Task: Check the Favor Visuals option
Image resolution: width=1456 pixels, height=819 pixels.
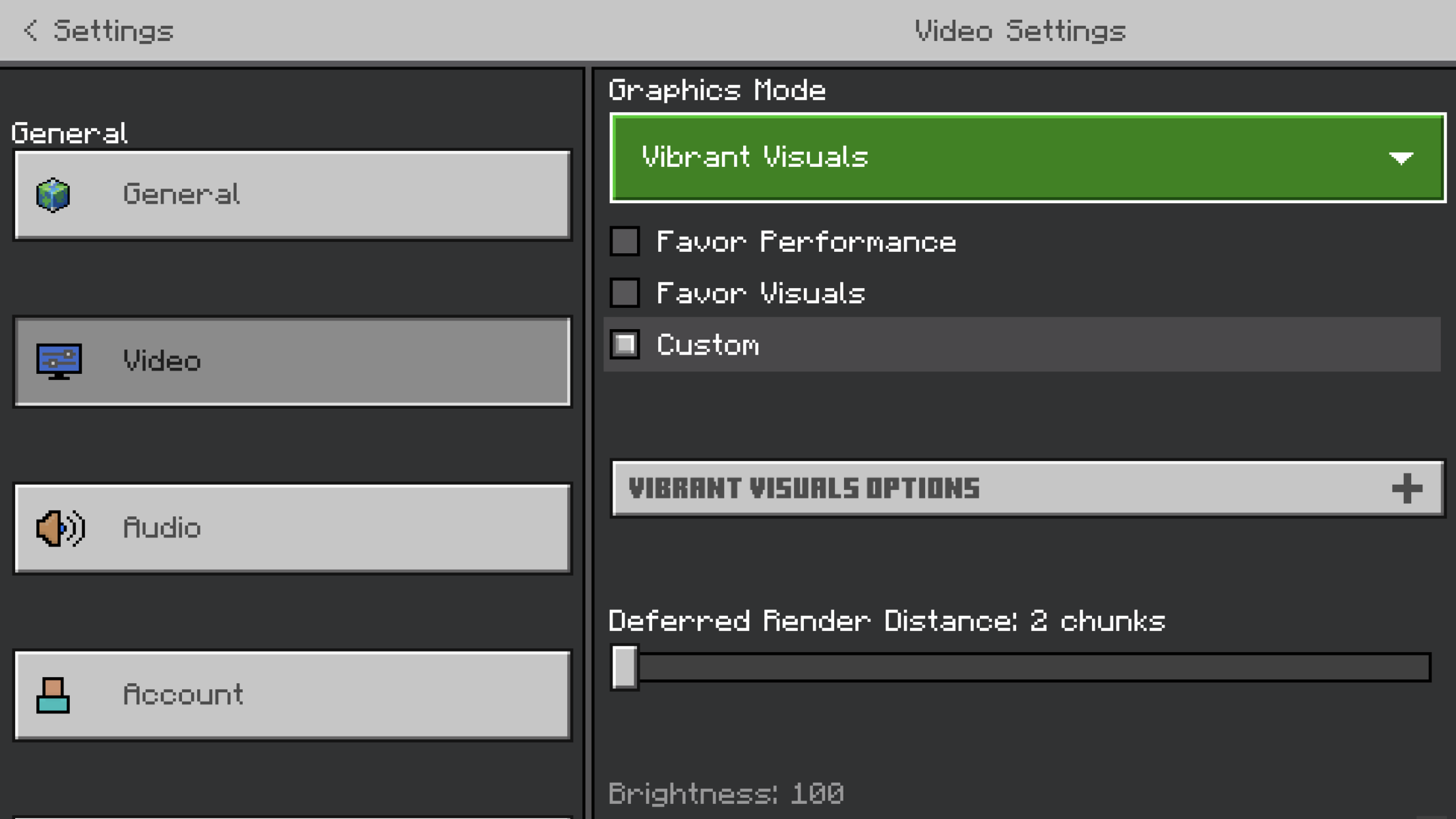Action: click(624, 293)
